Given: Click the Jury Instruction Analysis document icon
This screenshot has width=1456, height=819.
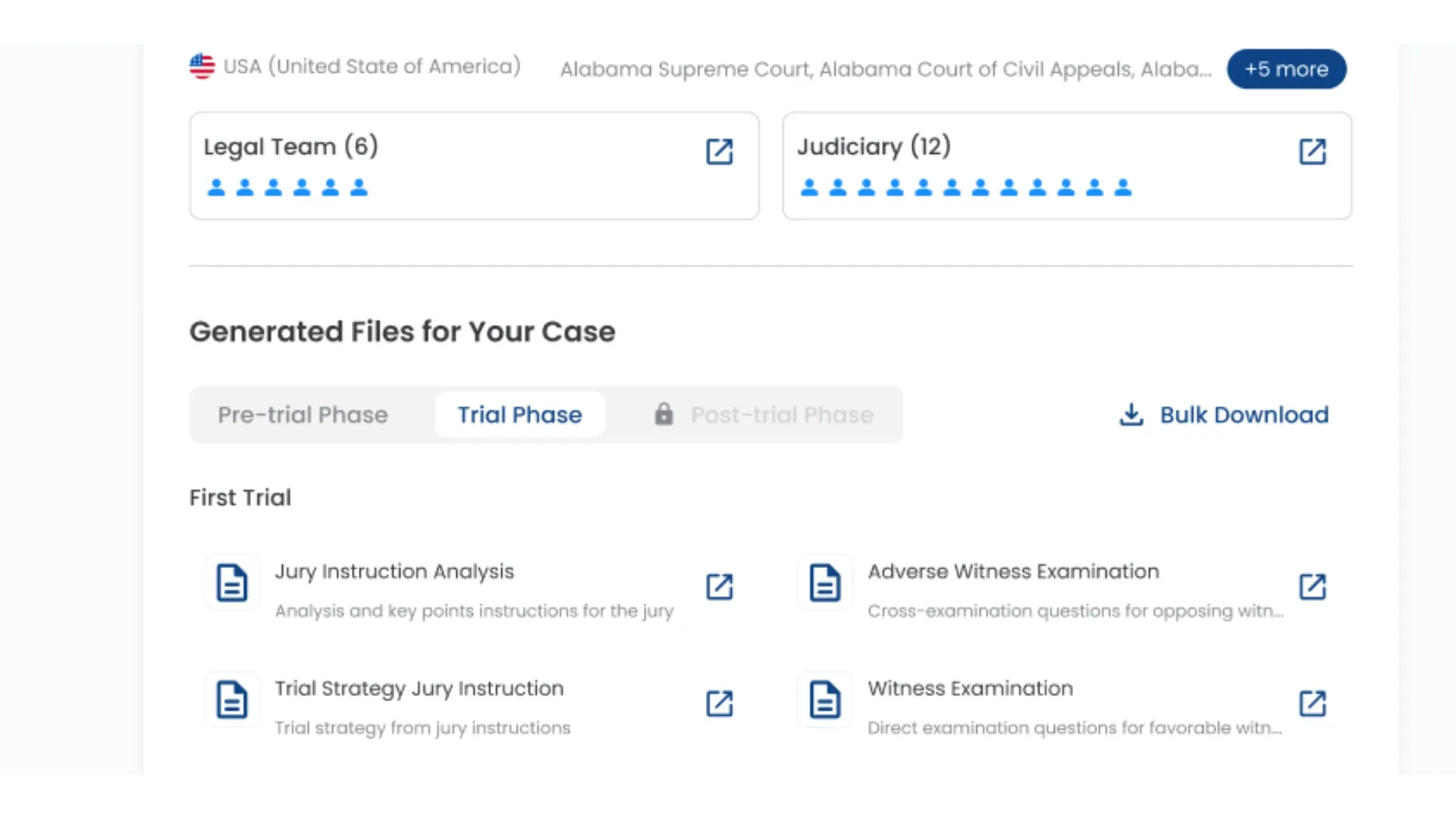Looking at the screenshot, I should tap(232, 583).
